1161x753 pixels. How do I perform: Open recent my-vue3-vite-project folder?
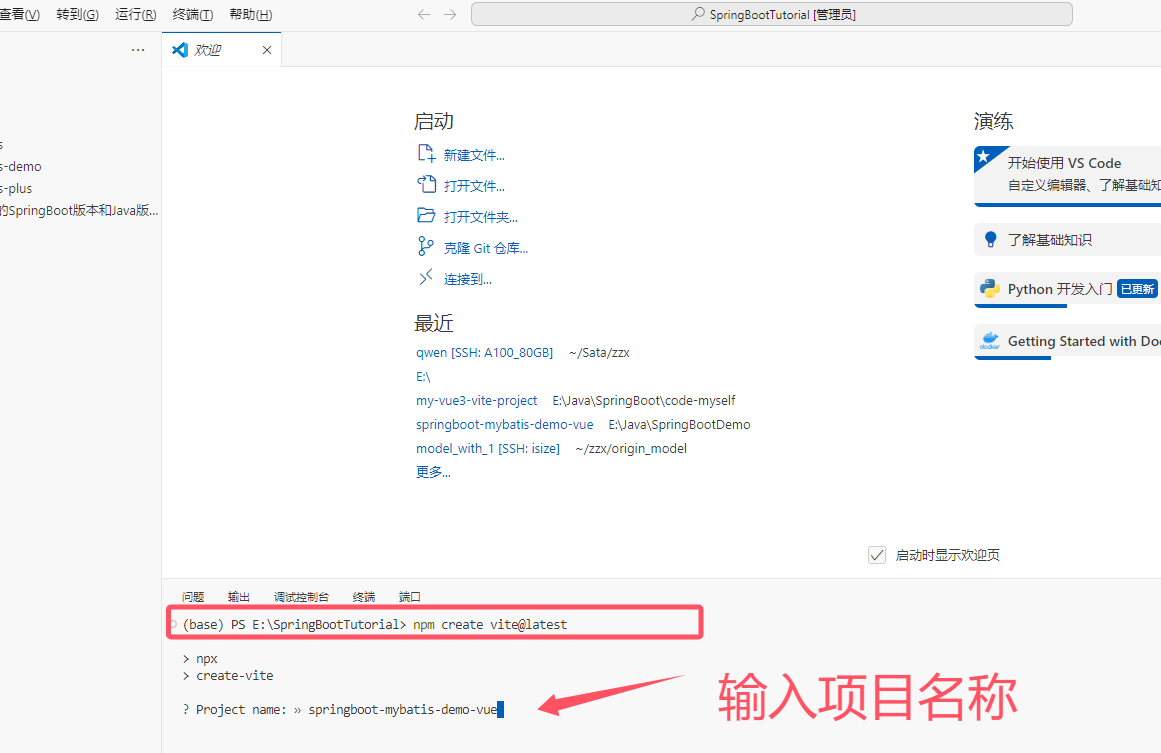click(x=476, y=401)
